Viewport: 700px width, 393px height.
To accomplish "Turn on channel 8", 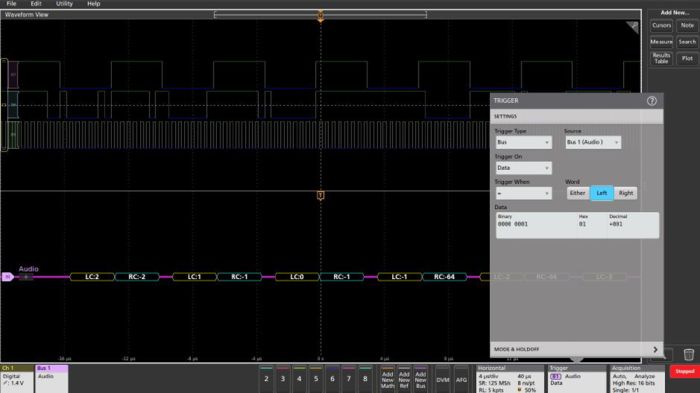I will (x=365, y=379).
